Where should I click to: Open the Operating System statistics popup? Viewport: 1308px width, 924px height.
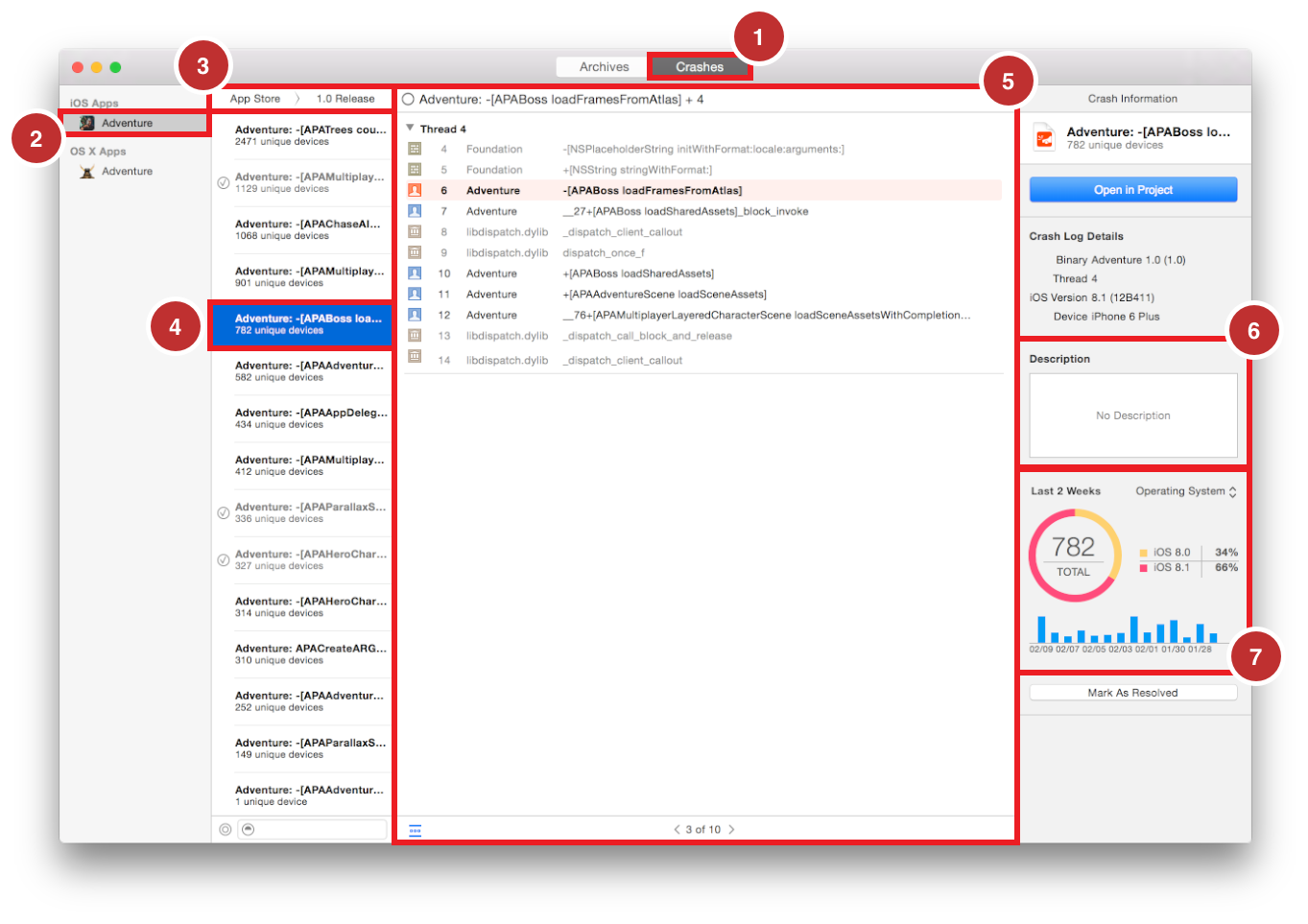pos(1186,491)
